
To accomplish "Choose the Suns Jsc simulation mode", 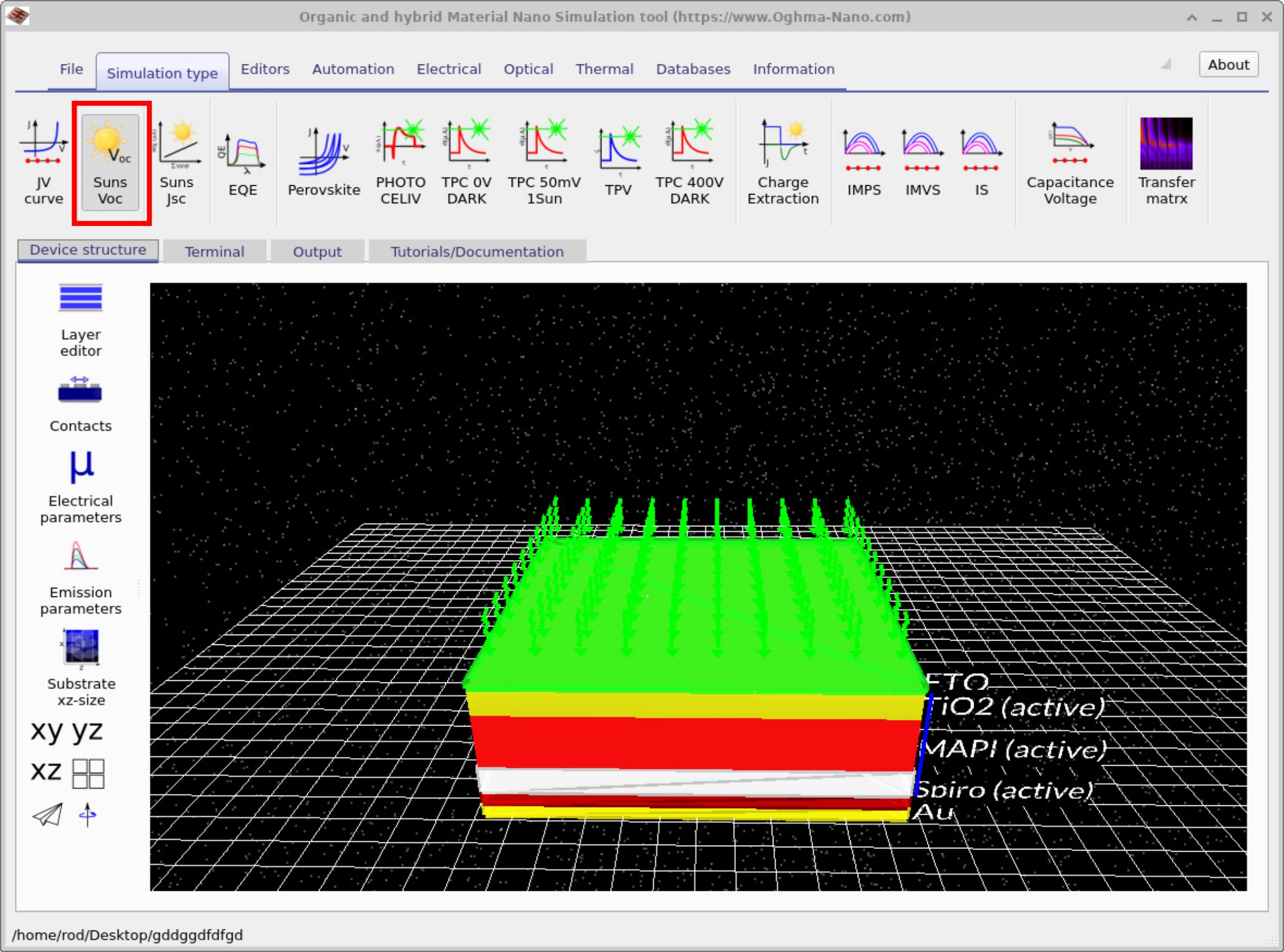I will (176, 162).
